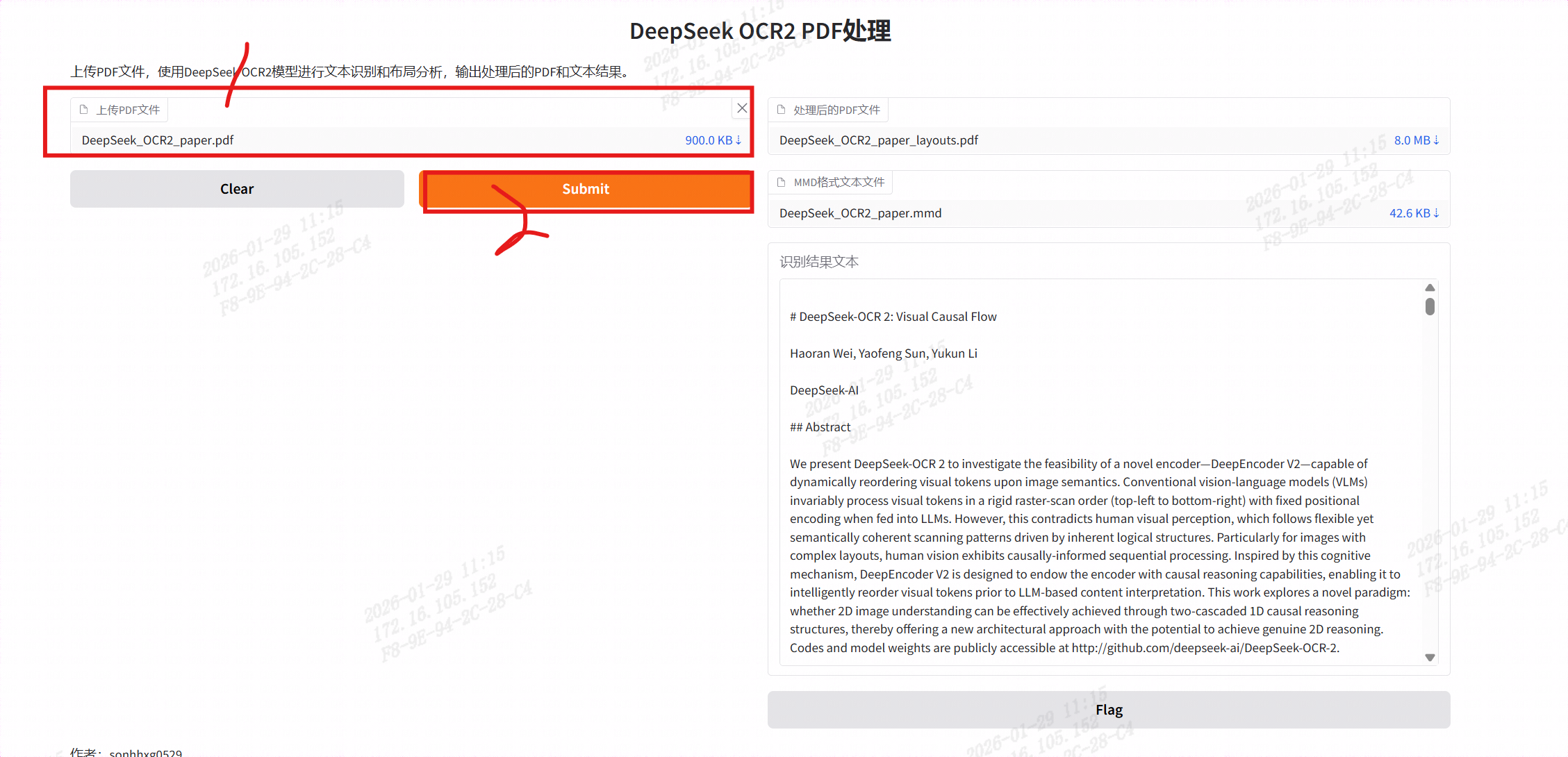
Task: Click the '# DeepSeek-OCR 2: Visual Causal Flow' line
Action: [x=893, y=317]
